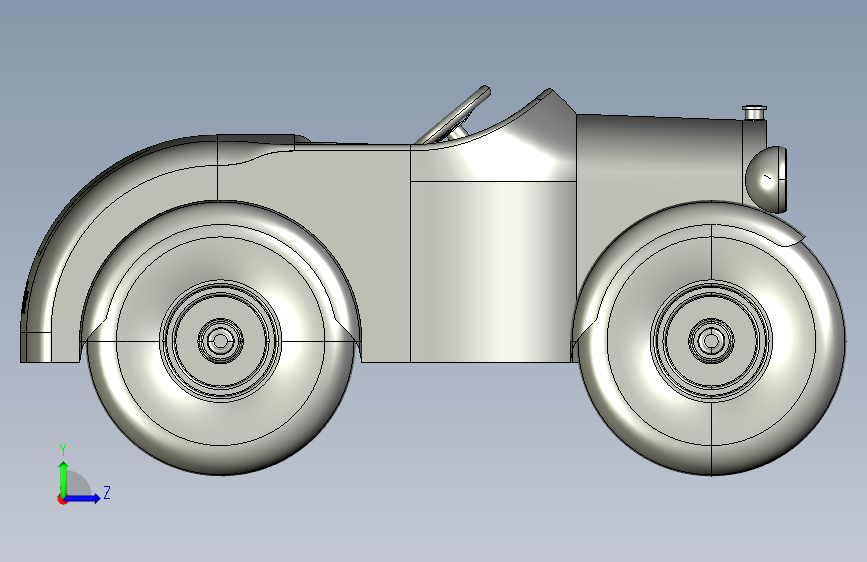The height and width of the screenshot is (562, 867).
Task: Select the door panel below the cockpit
Action: coord(491,271)
